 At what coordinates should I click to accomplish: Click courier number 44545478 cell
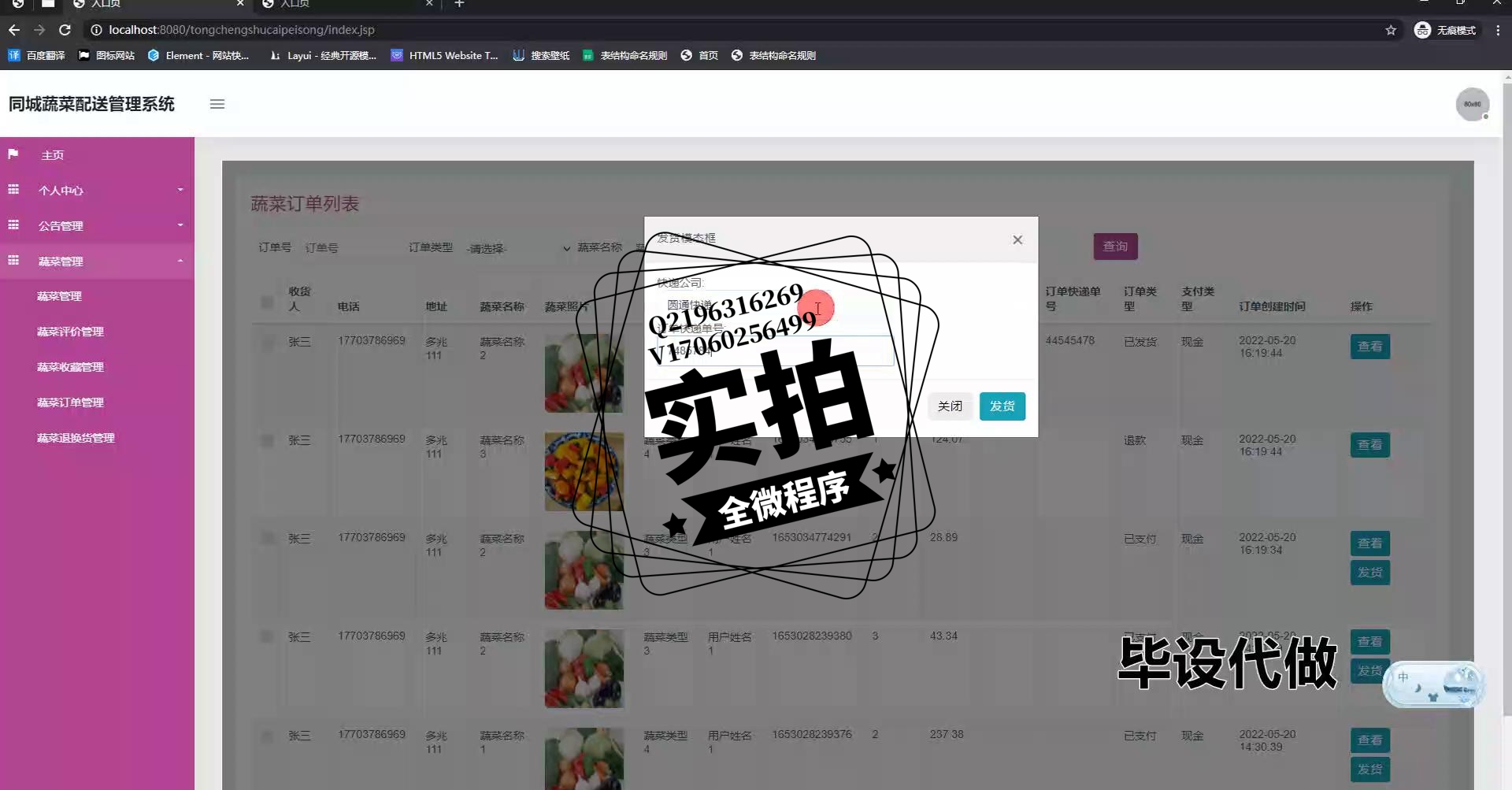click(x=1069, y=340)
